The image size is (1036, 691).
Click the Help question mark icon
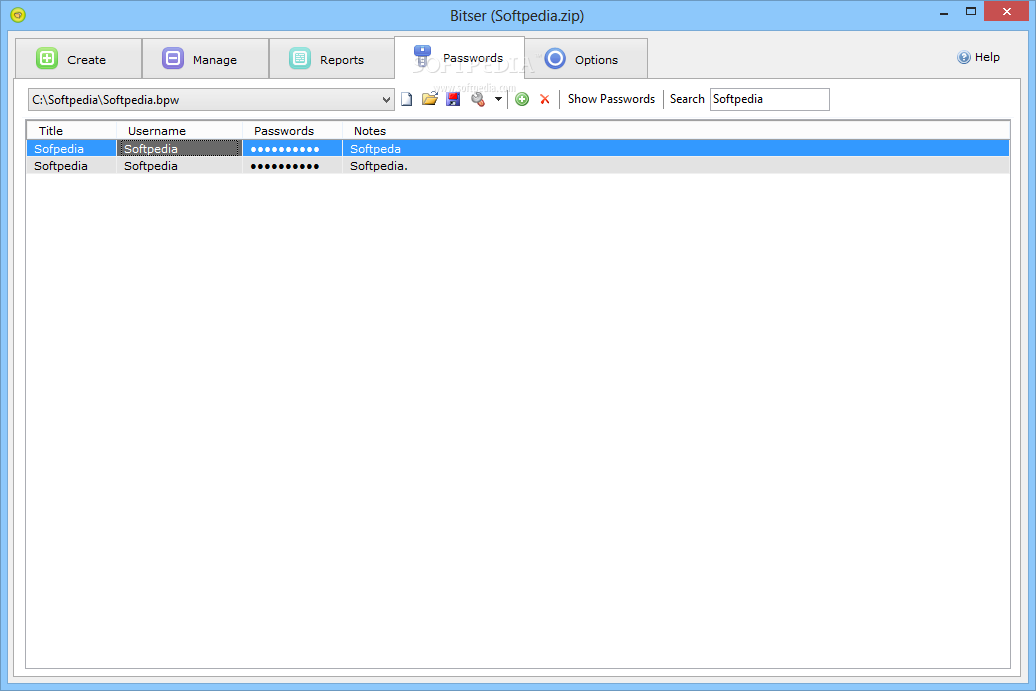tap(964, 57)
